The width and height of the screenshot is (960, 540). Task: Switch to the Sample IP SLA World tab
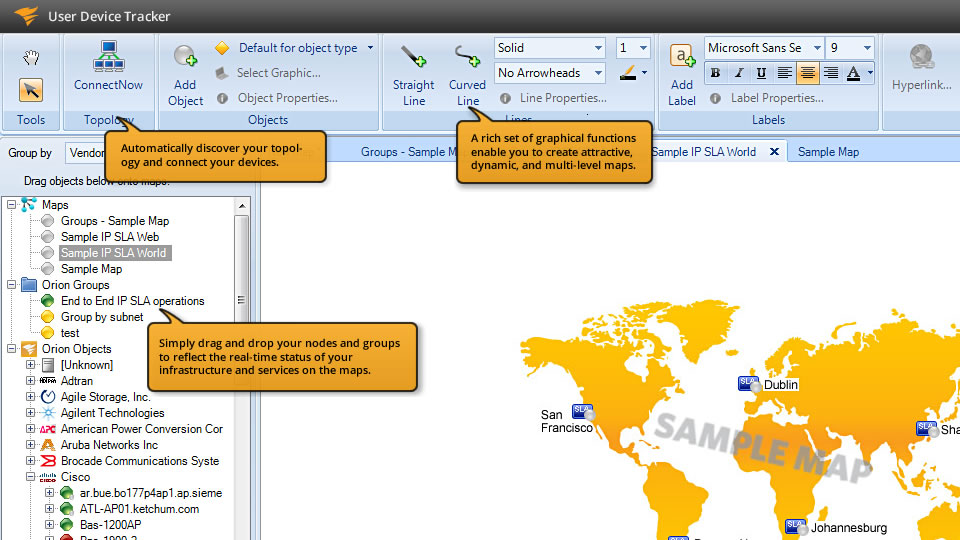pos(704,152)
